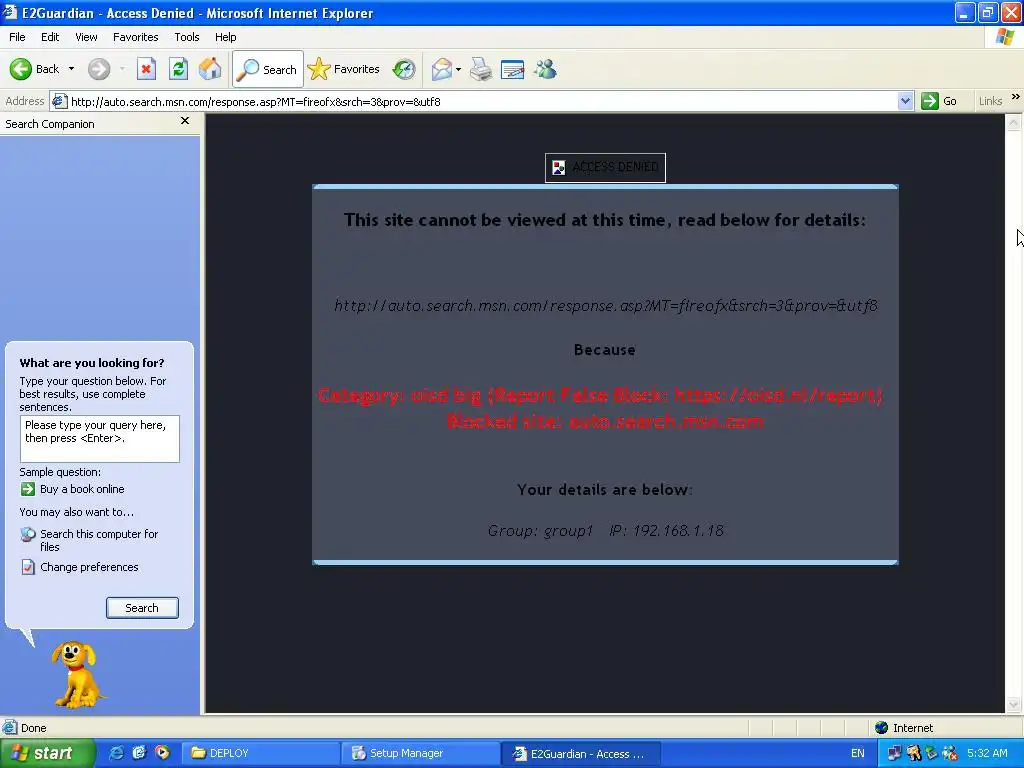Click the EN language indicator
The width and height of the screenshot is (1024, 768).
coord(857,754)
